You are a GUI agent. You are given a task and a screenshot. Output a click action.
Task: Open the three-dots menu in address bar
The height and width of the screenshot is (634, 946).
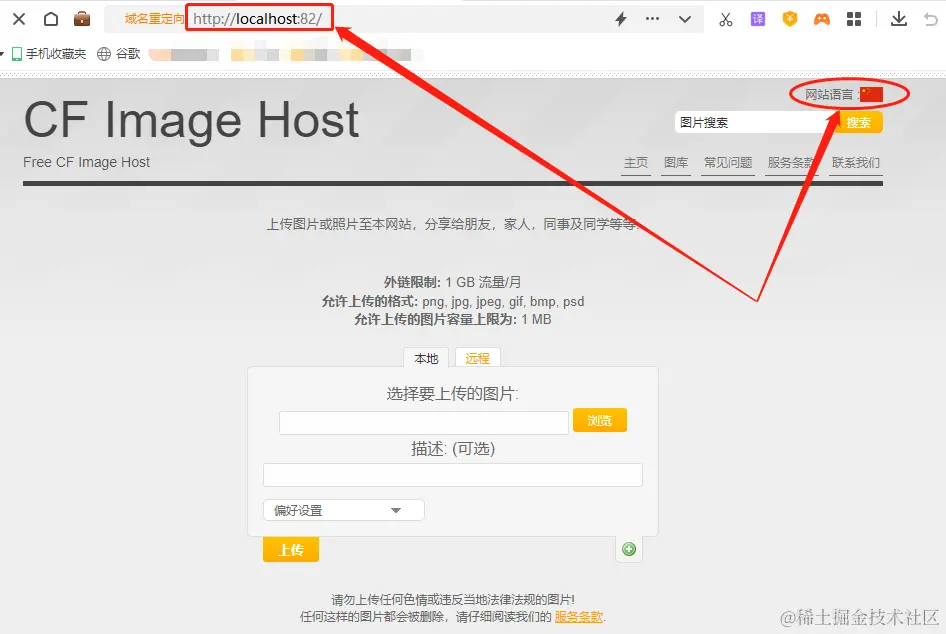652,19
